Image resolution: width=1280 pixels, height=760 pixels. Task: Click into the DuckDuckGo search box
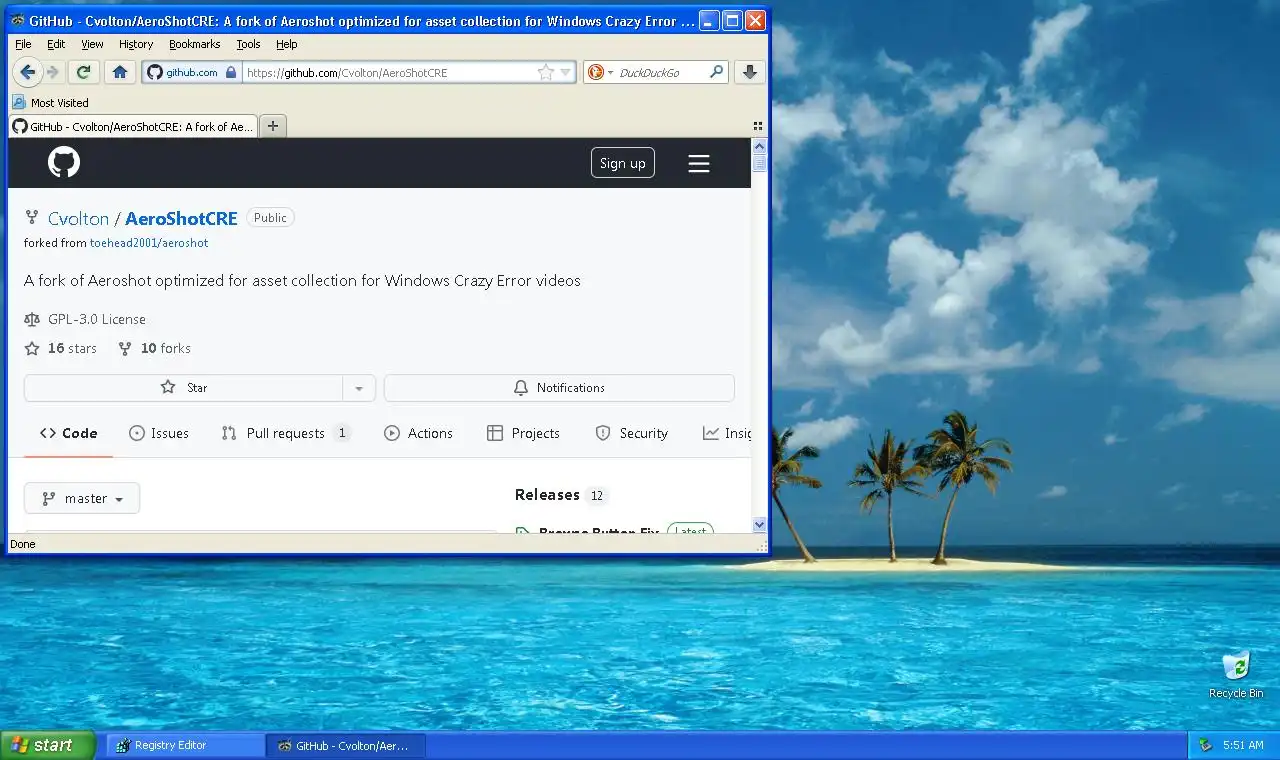(662, 72)
